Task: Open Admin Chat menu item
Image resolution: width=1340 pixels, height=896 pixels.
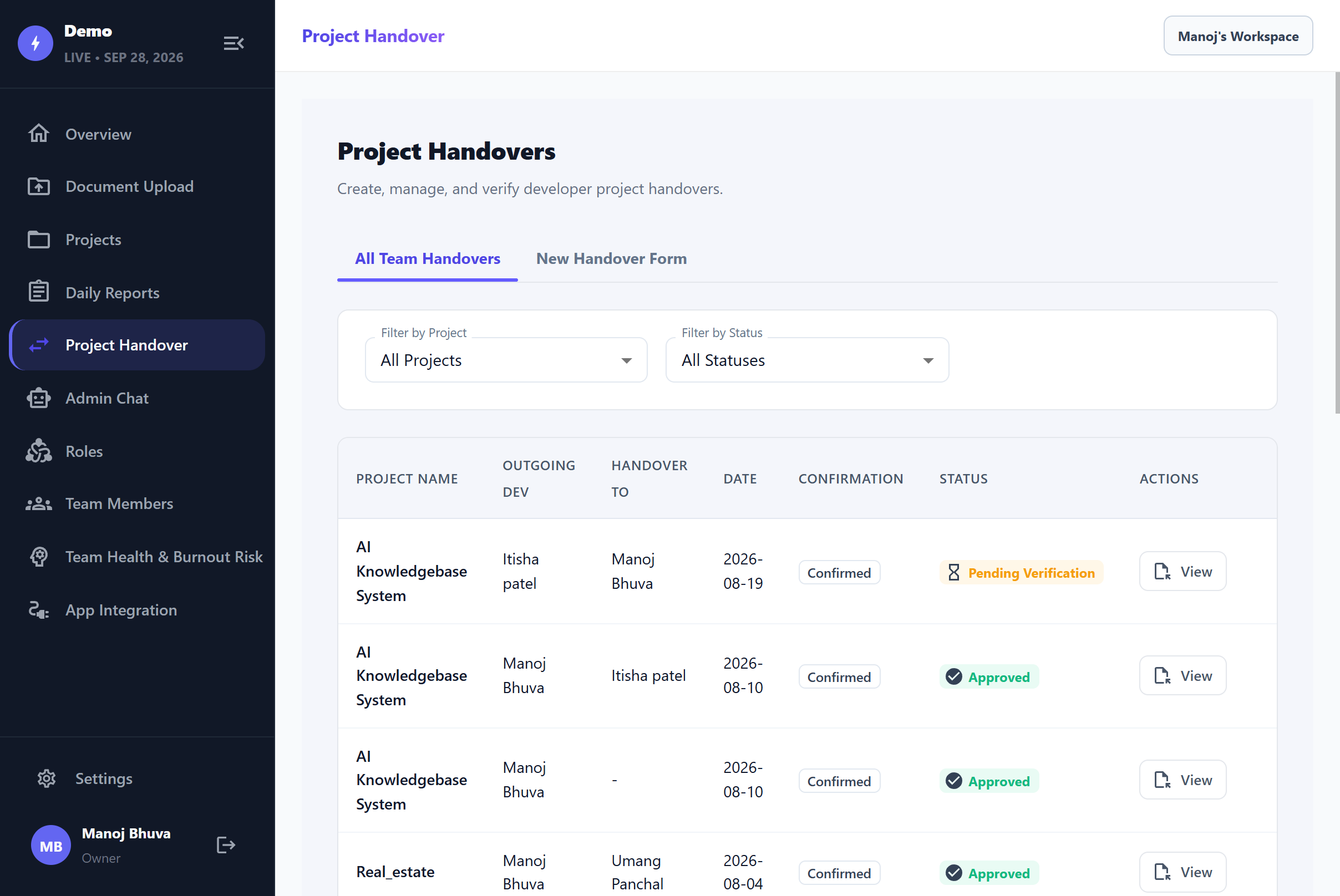Action: coord(137,398)
